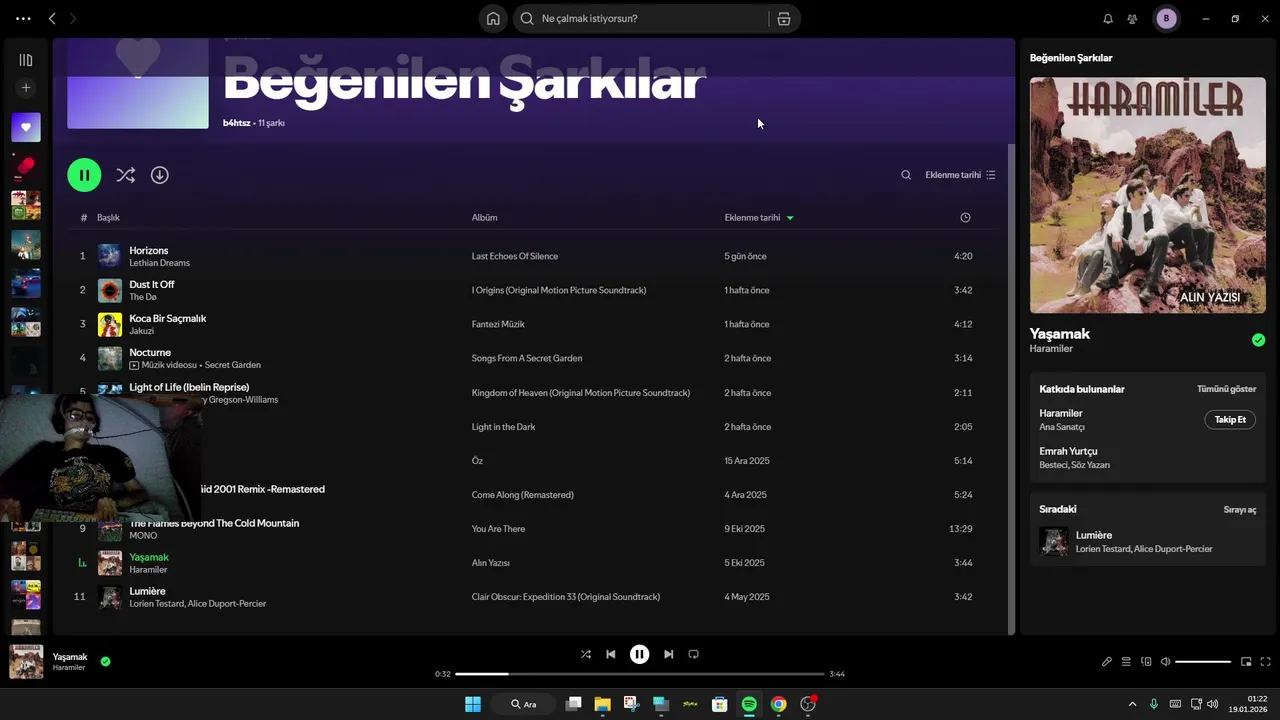The image size is (1280, 720).
Task: Download the Liked Songs playlist
Action: tap(159, 175)
